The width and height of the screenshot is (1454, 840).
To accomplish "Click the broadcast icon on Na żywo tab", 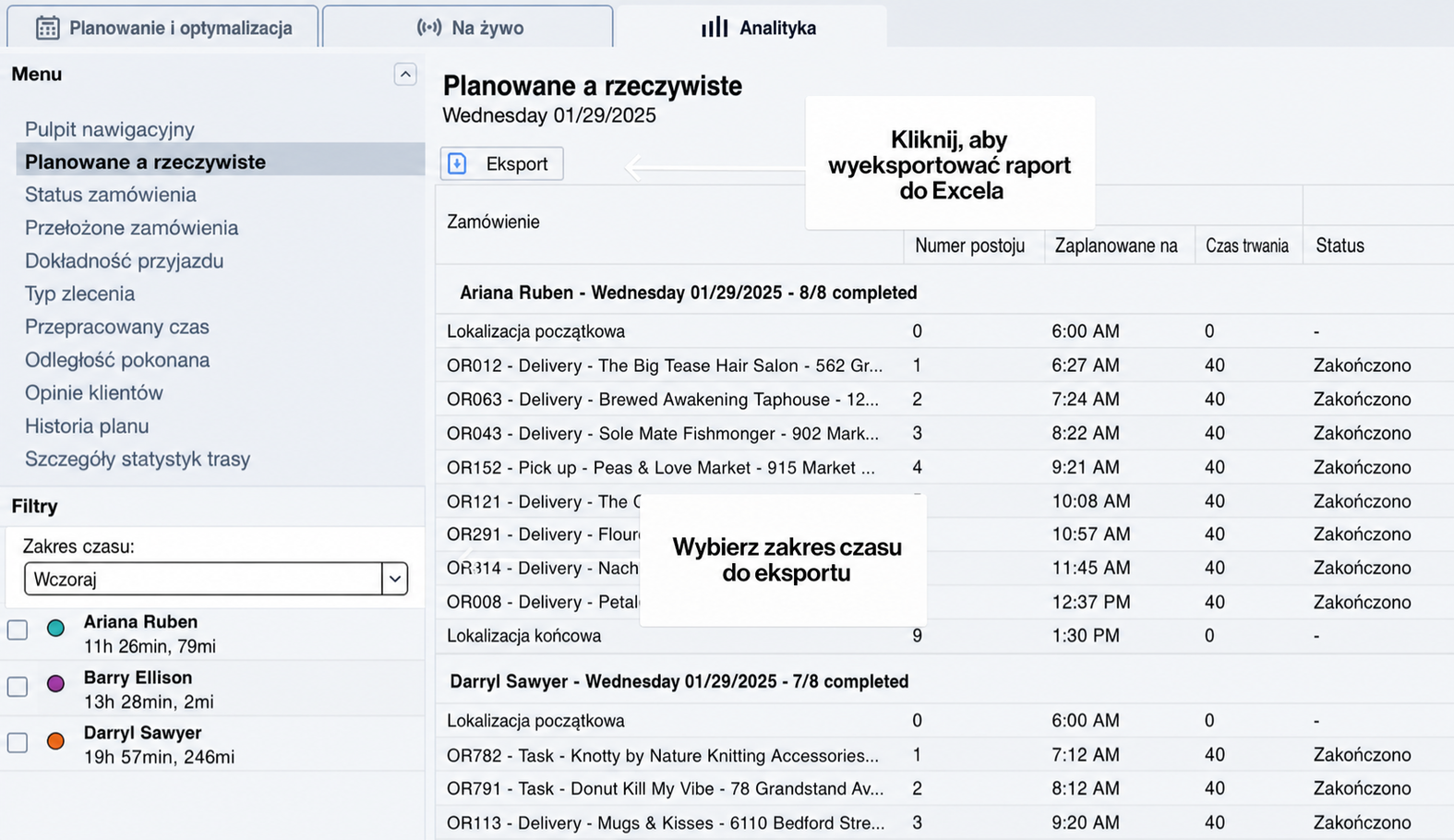I will (x=429, y=28).
